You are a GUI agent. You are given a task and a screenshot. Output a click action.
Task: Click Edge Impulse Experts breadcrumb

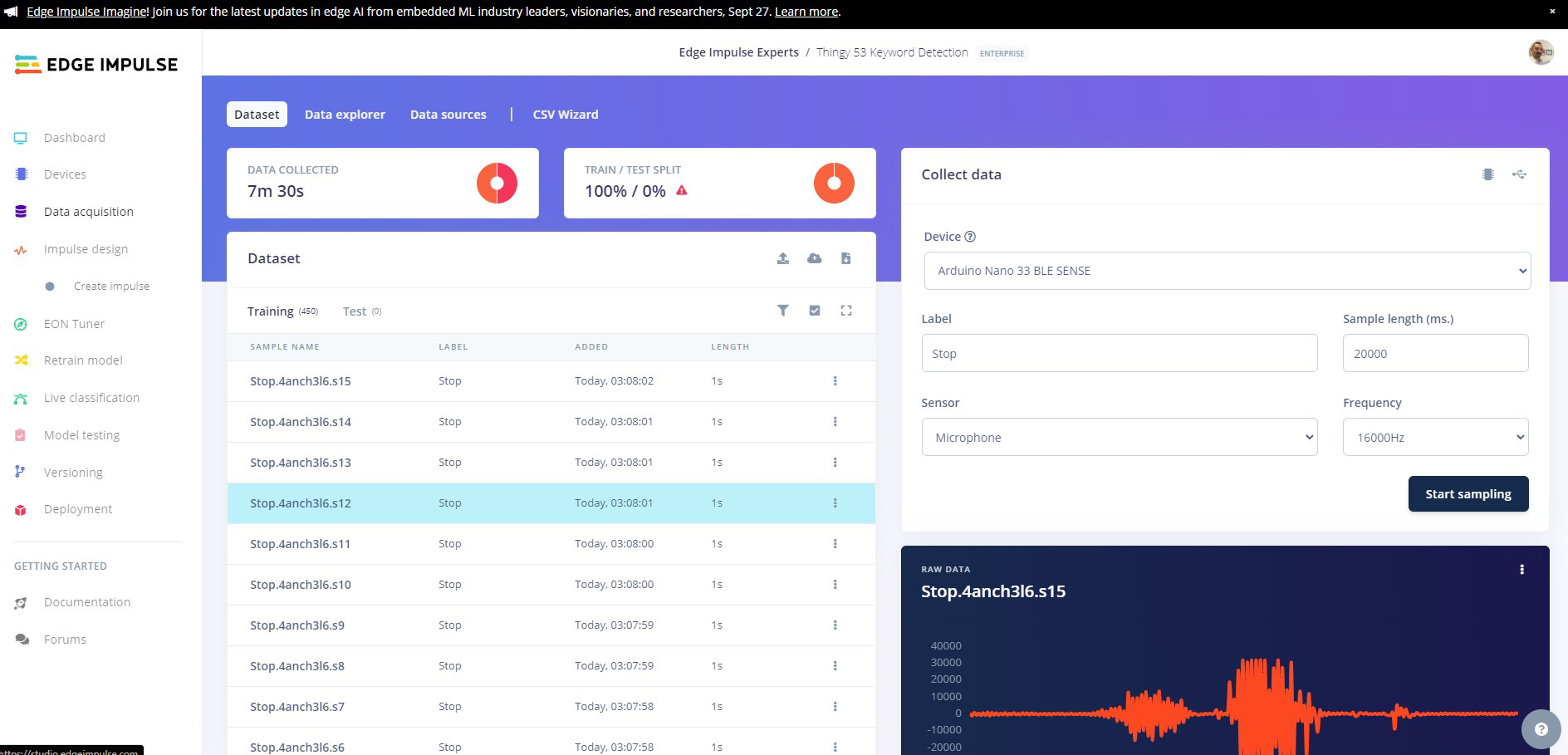click(x=738, y=52)
